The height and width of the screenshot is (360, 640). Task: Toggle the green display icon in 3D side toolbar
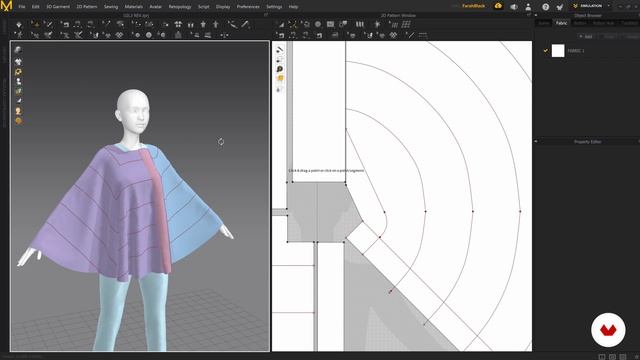(18, 91)
